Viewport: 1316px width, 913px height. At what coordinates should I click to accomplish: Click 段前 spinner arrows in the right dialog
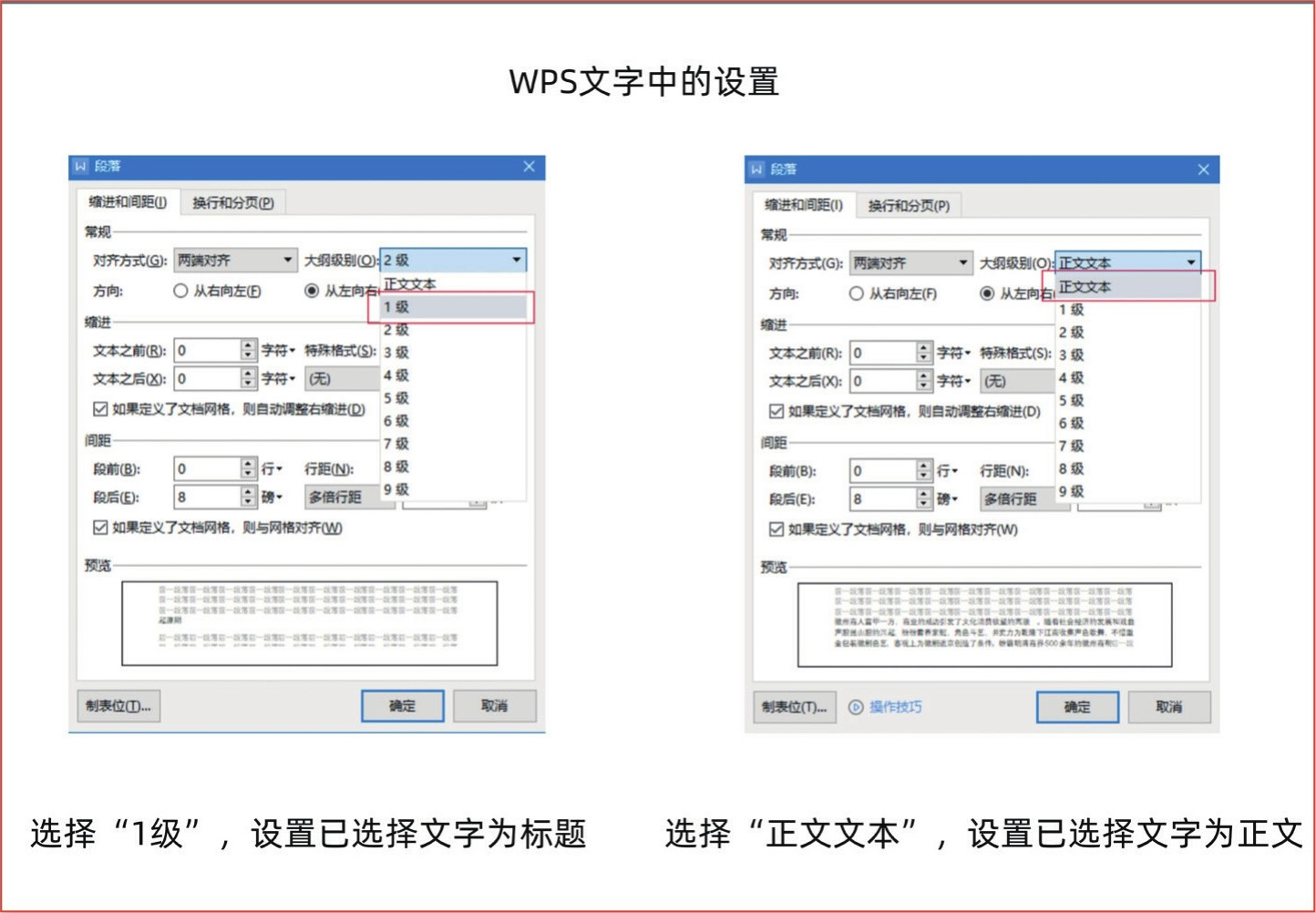pos(924,471)
